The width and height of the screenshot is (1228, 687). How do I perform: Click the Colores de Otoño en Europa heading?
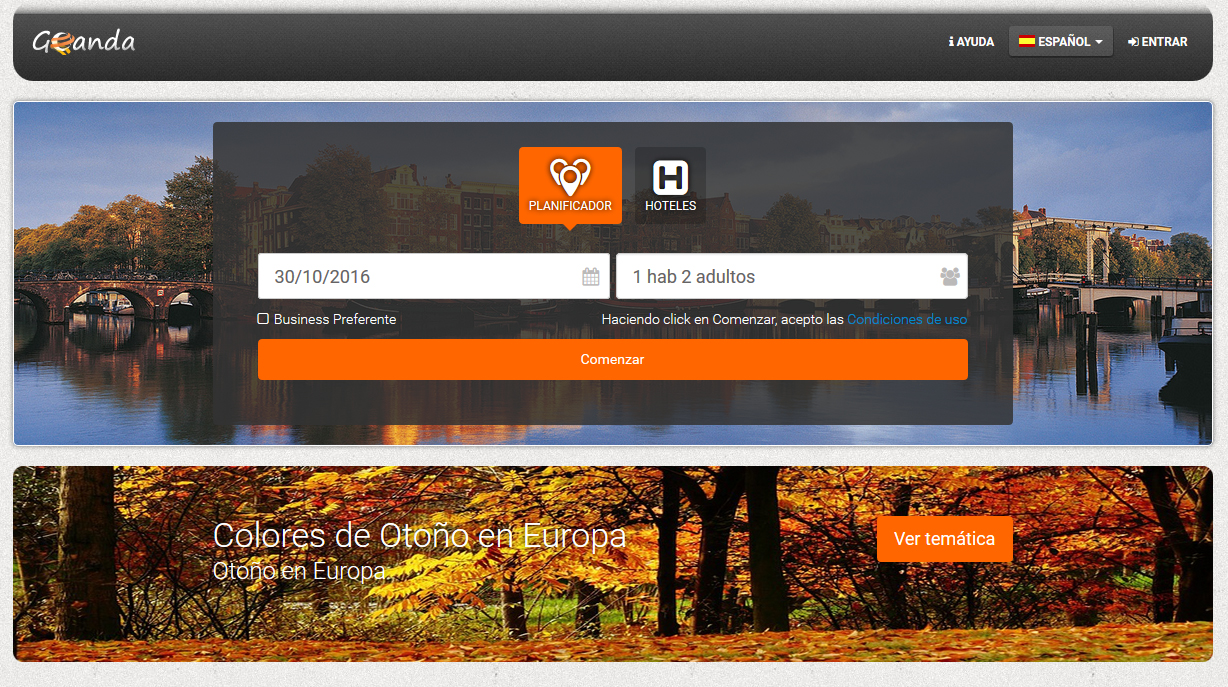(x=419, y=536)
